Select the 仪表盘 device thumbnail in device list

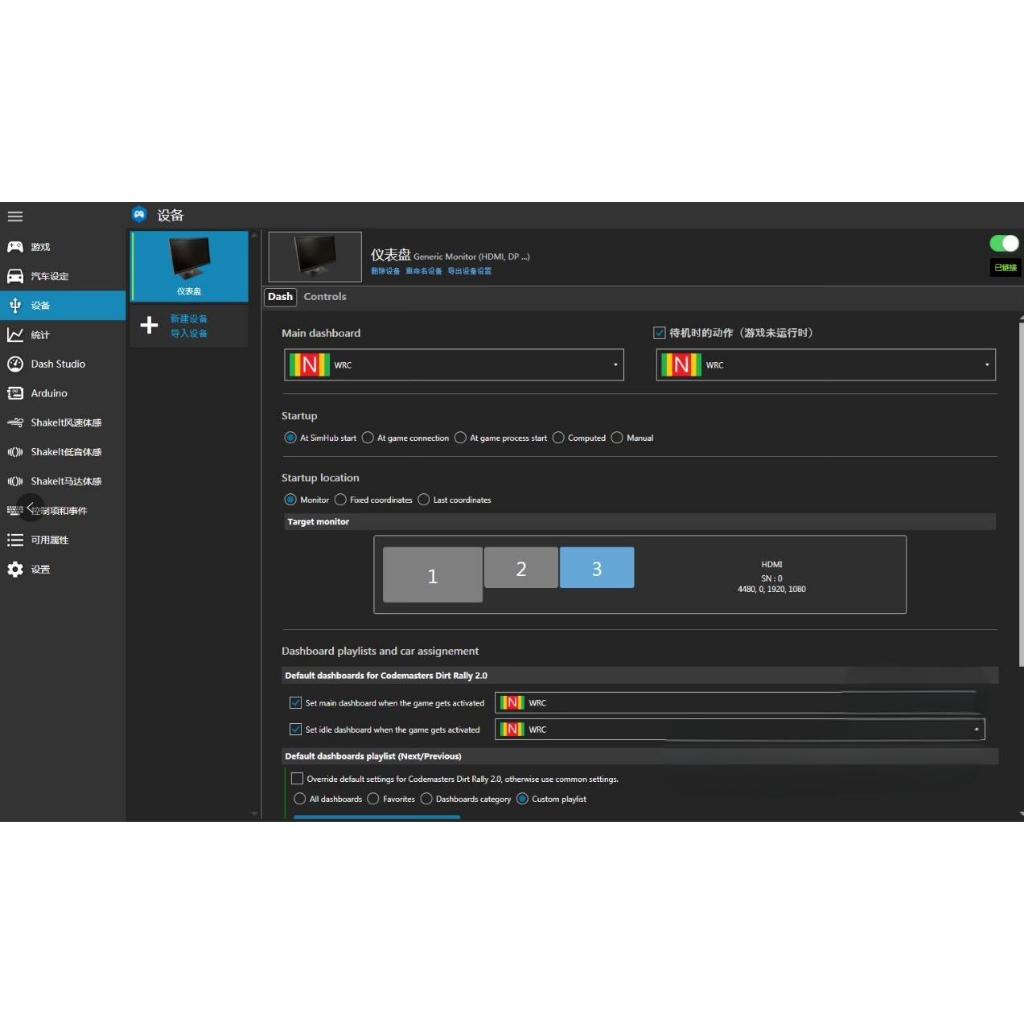tap(189, 266)
